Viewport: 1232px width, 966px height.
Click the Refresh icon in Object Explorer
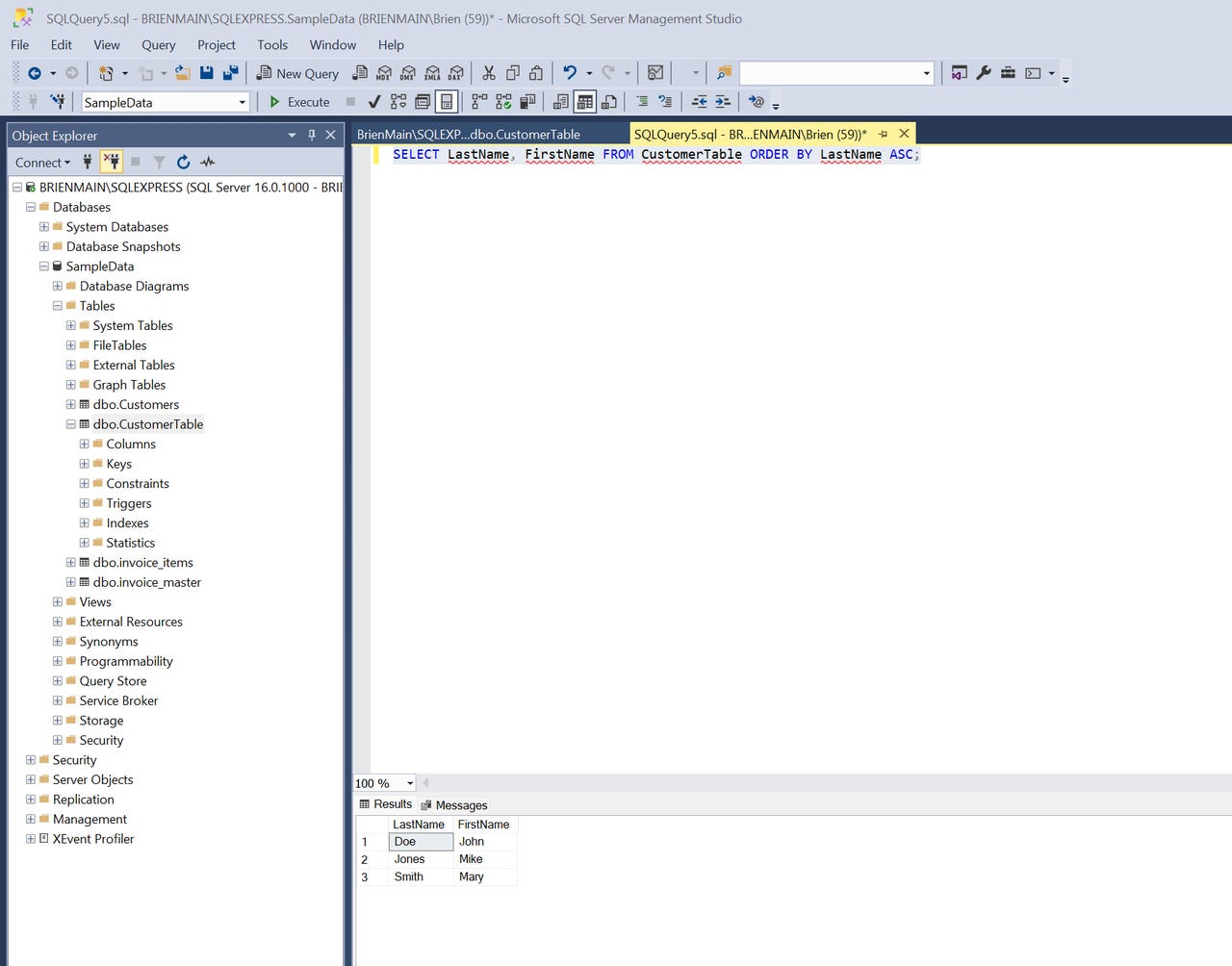183,162
